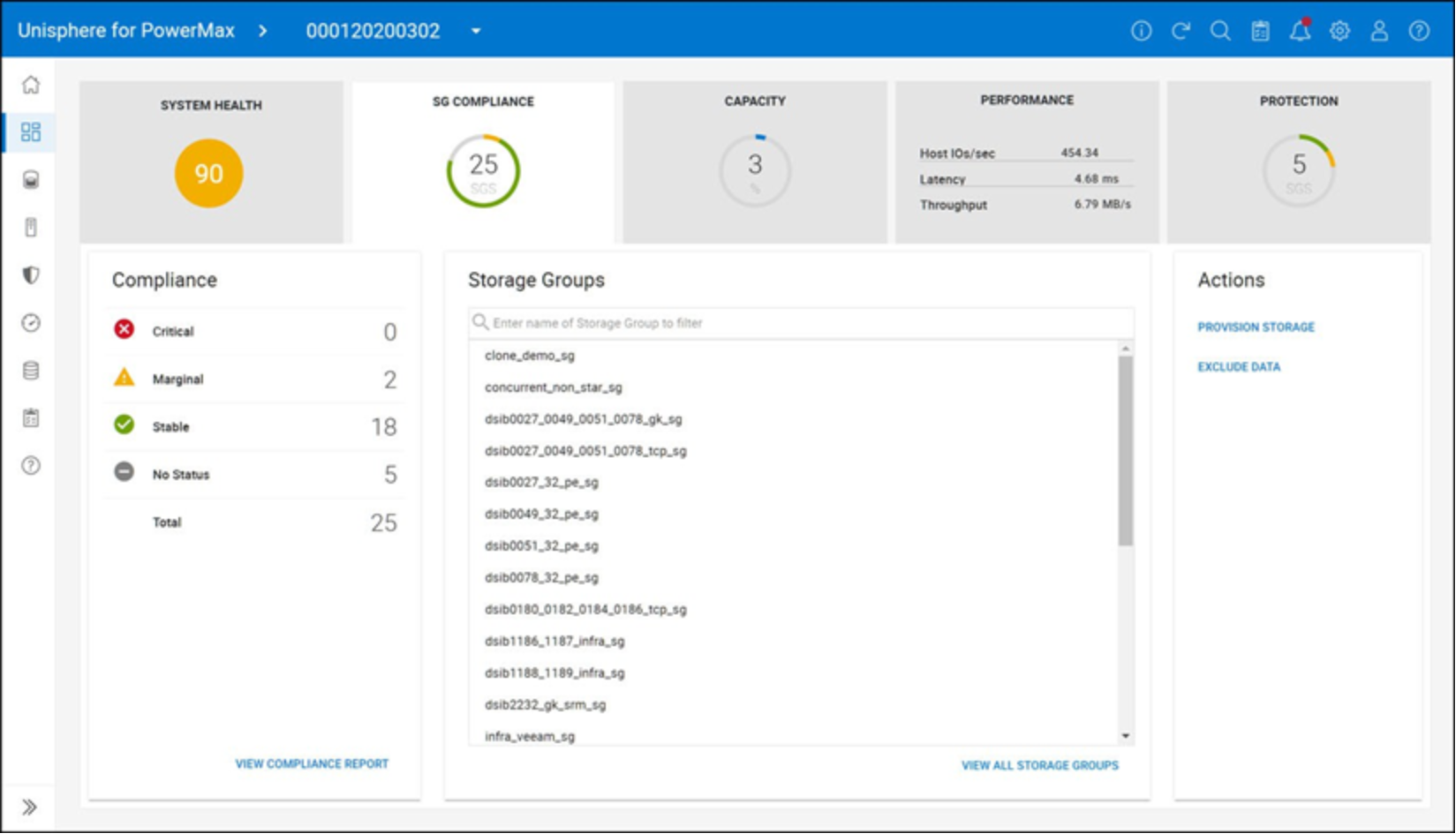Click the scrollbar up arrow
The image size is (1456, 834).
(x=1126, y=349)
